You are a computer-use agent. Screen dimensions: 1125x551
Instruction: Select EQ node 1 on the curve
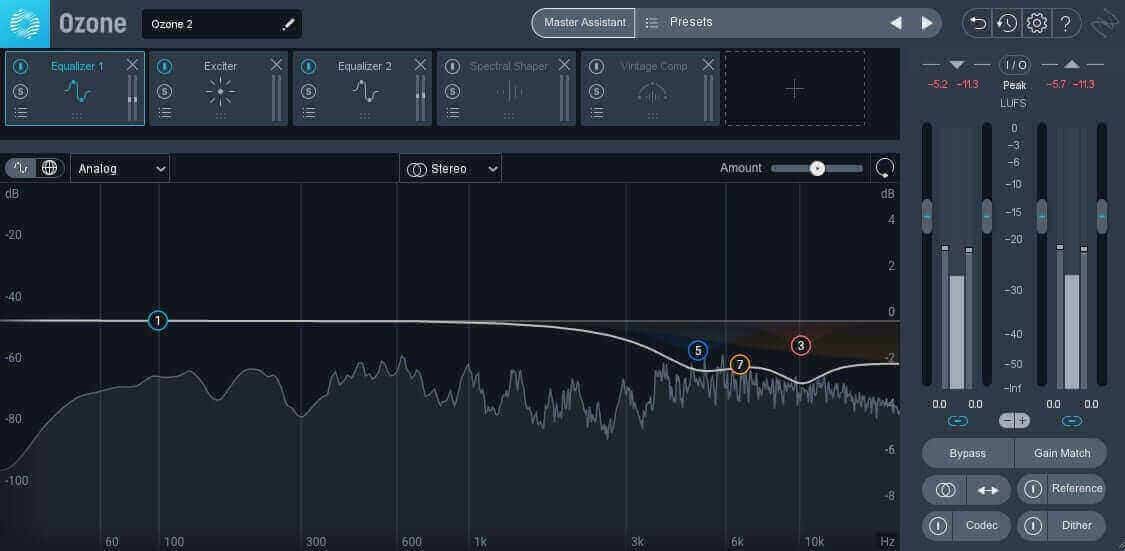pos(158,321)
